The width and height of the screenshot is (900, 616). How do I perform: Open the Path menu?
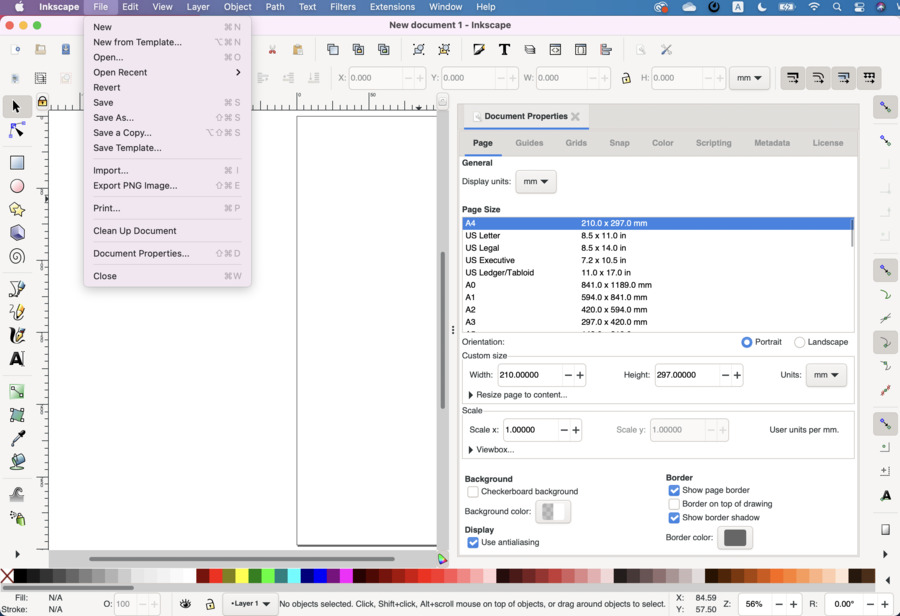click(x=274, y=7)
